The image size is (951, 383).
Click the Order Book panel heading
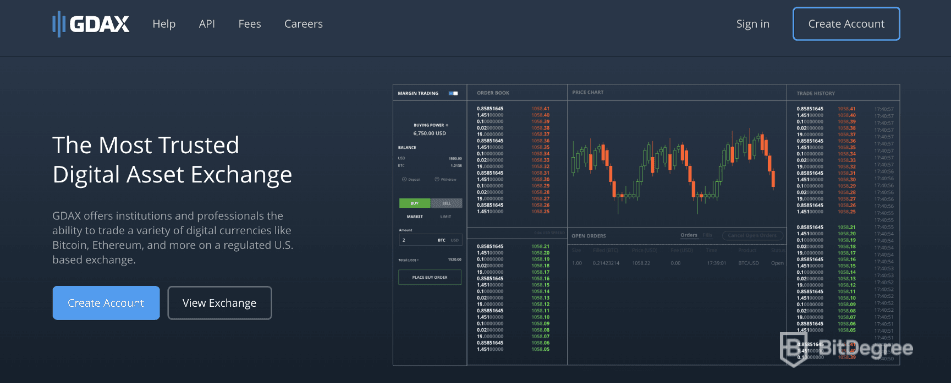click(x=493, y=93)
